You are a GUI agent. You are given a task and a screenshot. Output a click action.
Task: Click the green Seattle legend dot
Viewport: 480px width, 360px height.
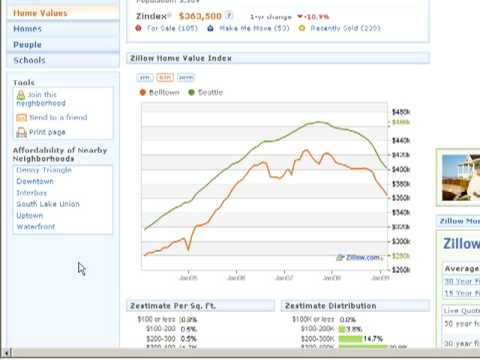[191, 92]
